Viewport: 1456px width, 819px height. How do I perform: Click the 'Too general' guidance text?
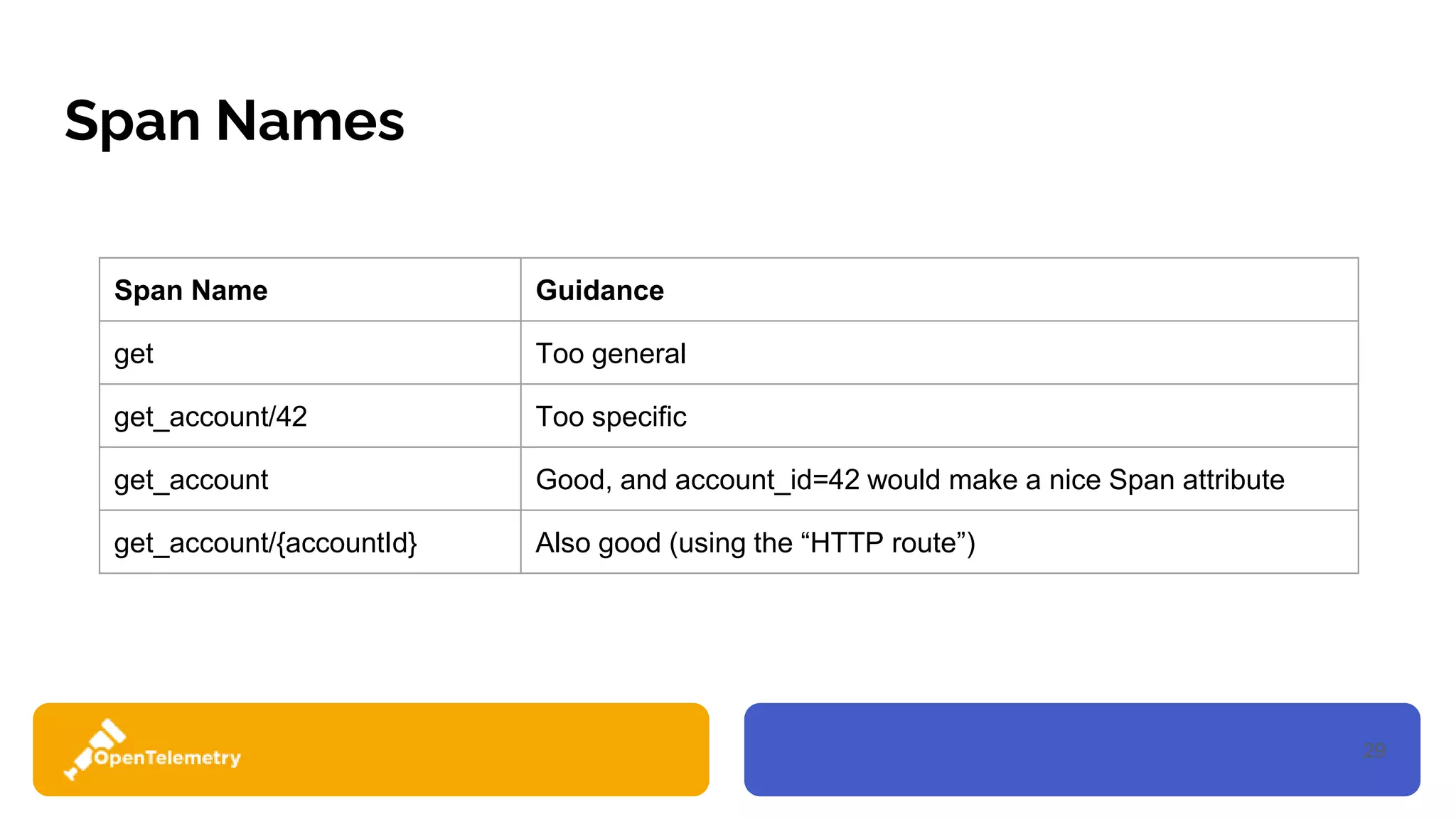[611, 354]
